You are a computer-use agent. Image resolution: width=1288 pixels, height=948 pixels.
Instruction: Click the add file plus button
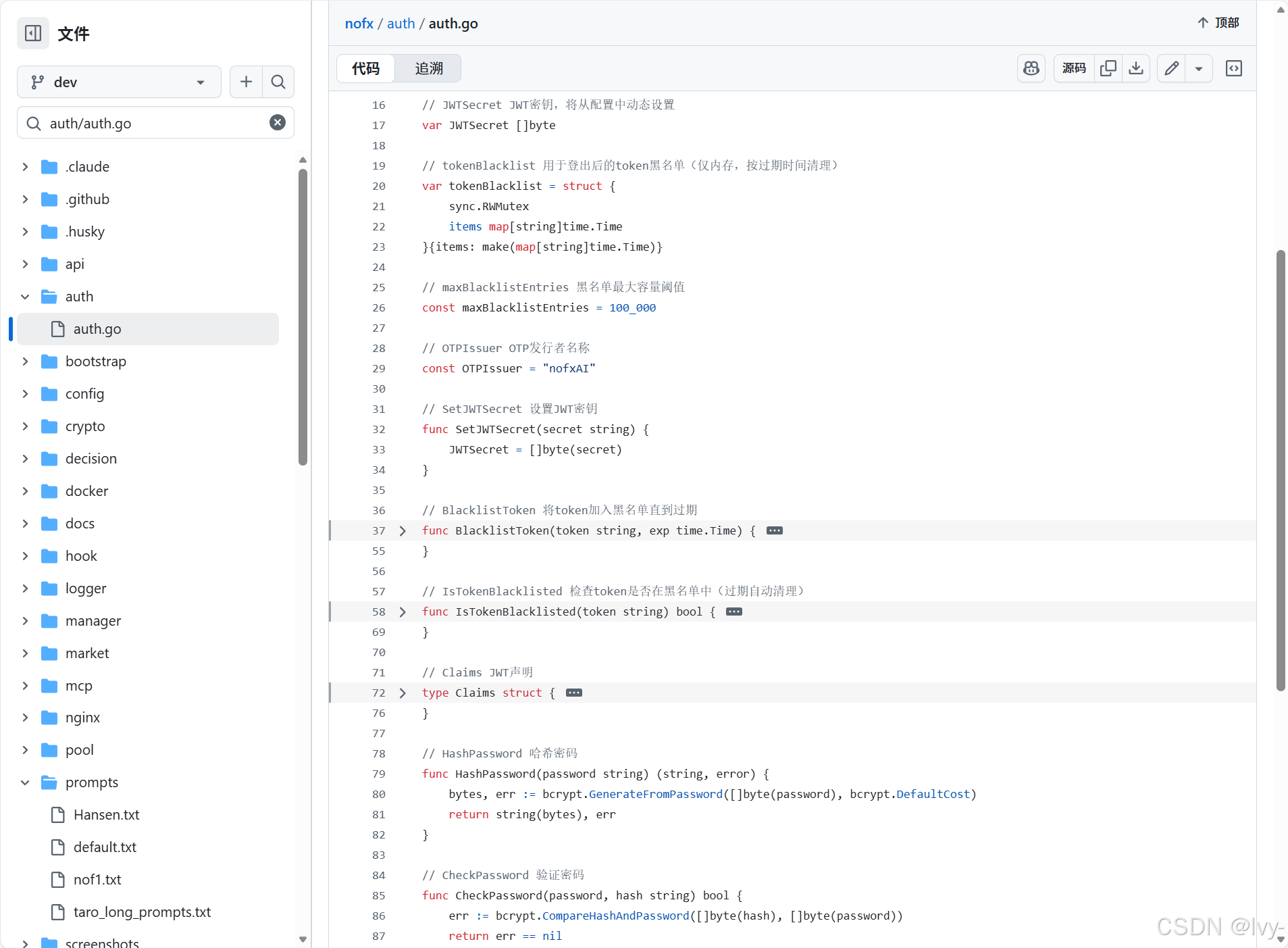click(x=246, y=82)
